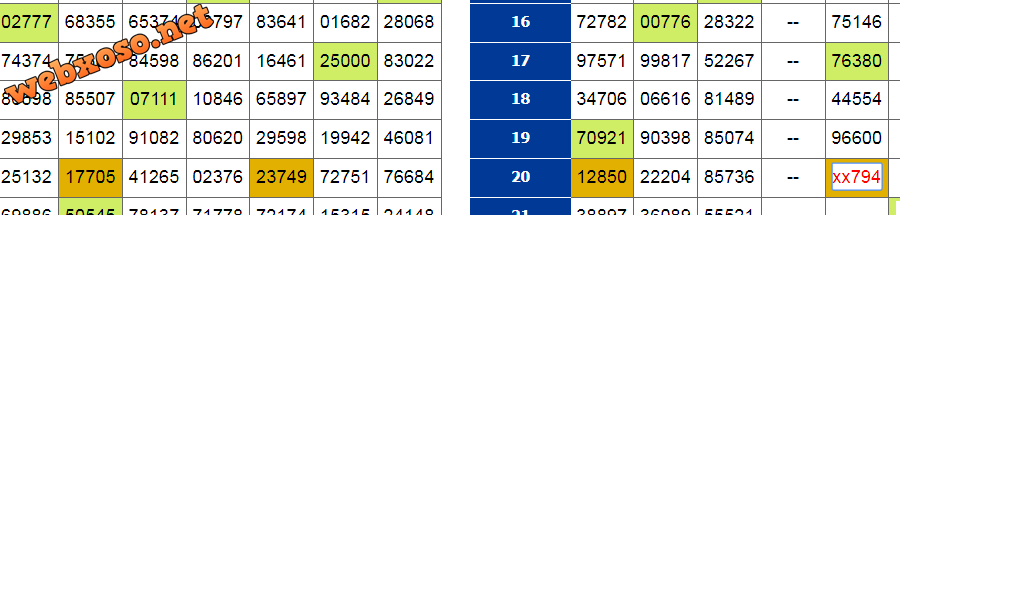Screen dimensions: 1009x614
Task: Select number 28068
Action: [x=409, y=23]
